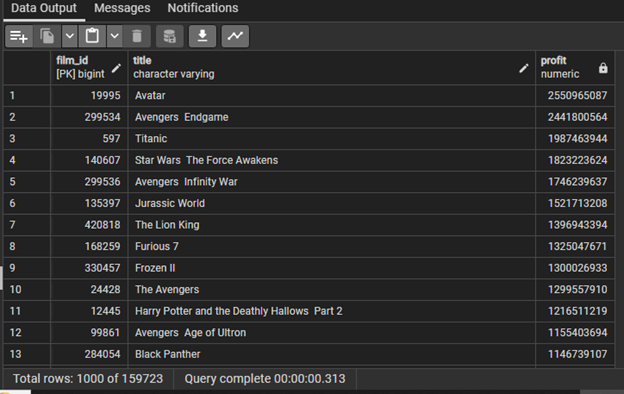624x394 pixels.
Task: Click the lock icon in profit header
Action: [603, 68]
